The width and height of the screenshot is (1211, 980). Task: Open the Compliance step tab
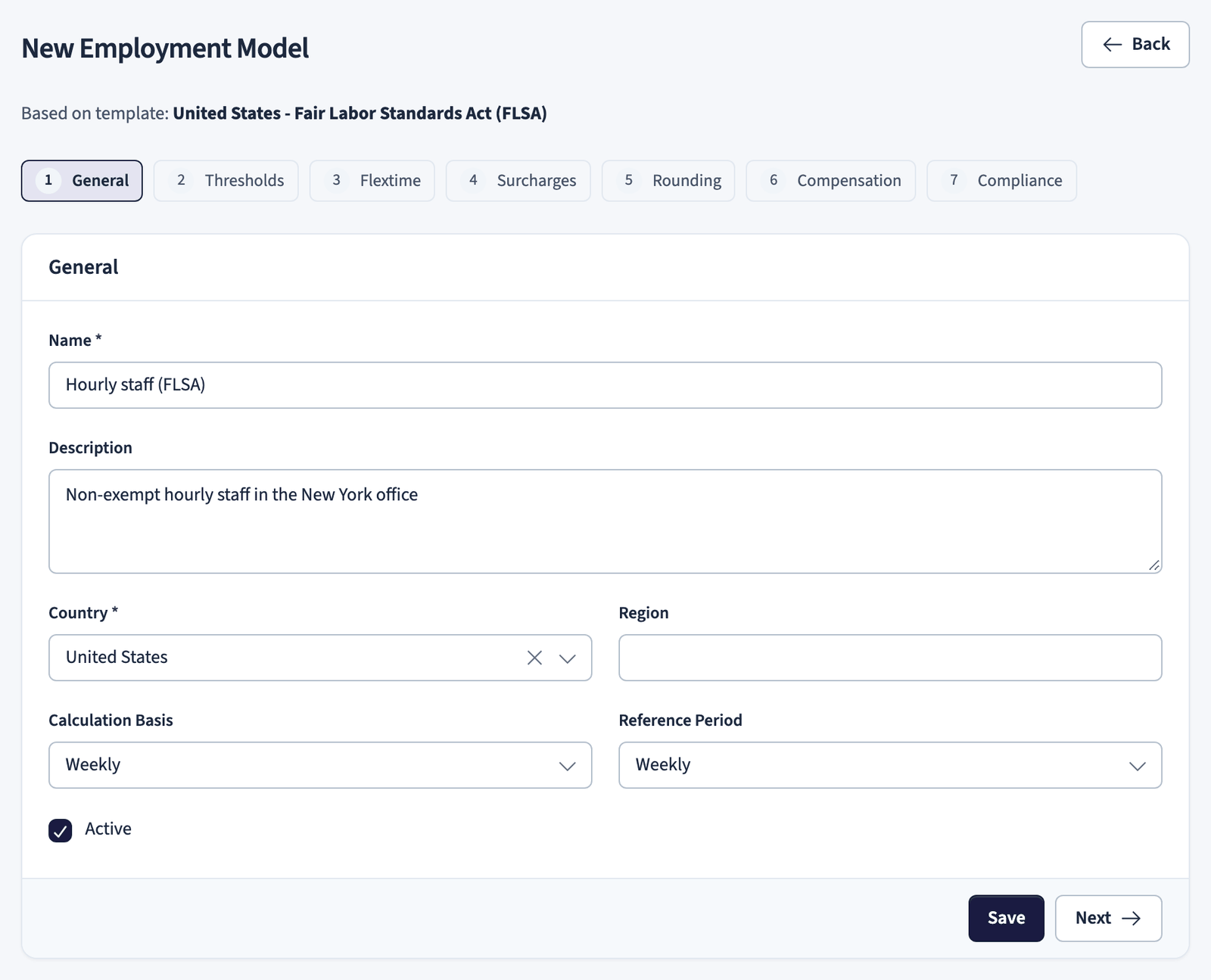click(1002, 181)
